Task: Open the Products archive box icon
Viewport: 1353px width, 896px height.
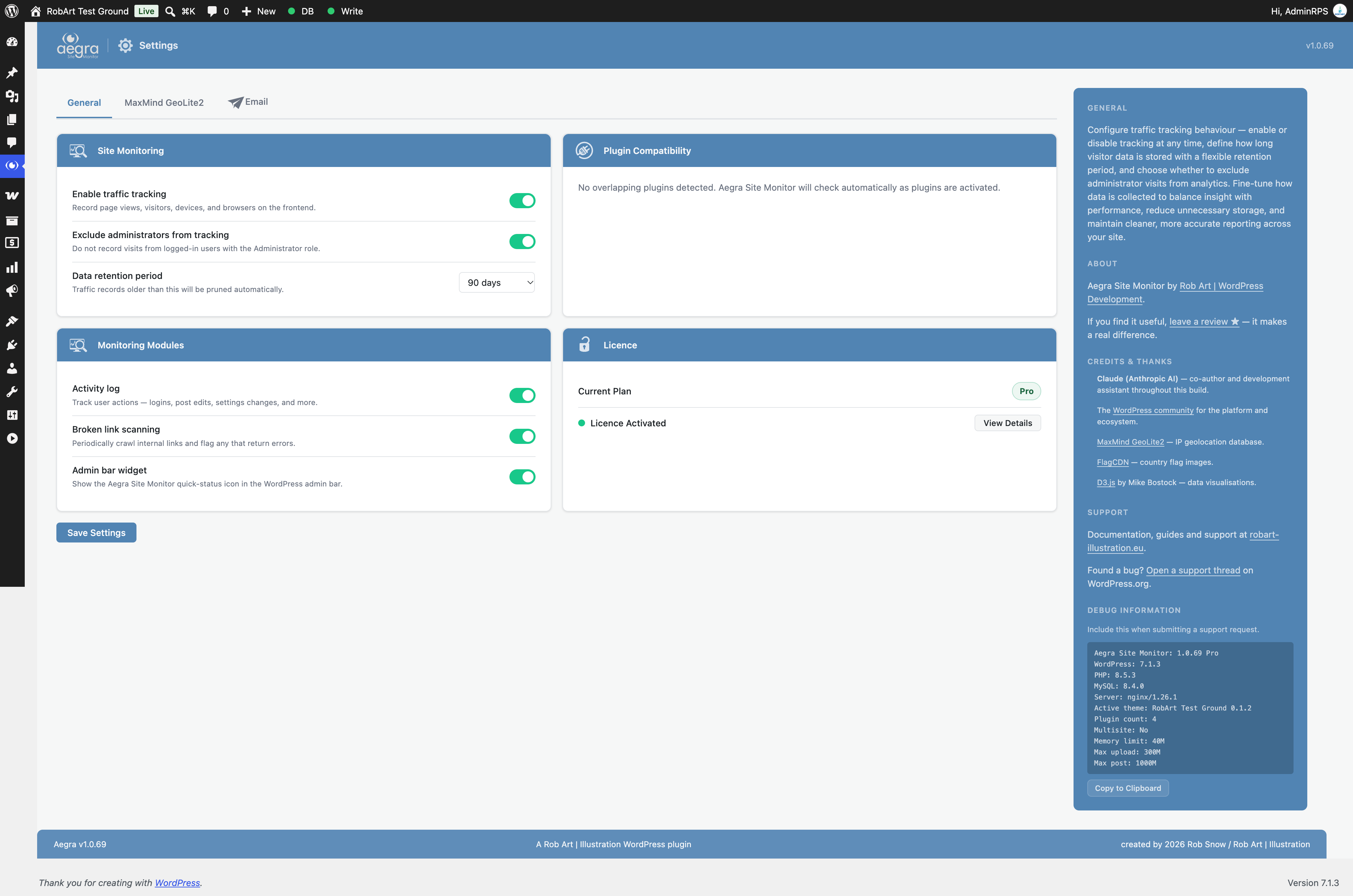Action: point(12,221)
